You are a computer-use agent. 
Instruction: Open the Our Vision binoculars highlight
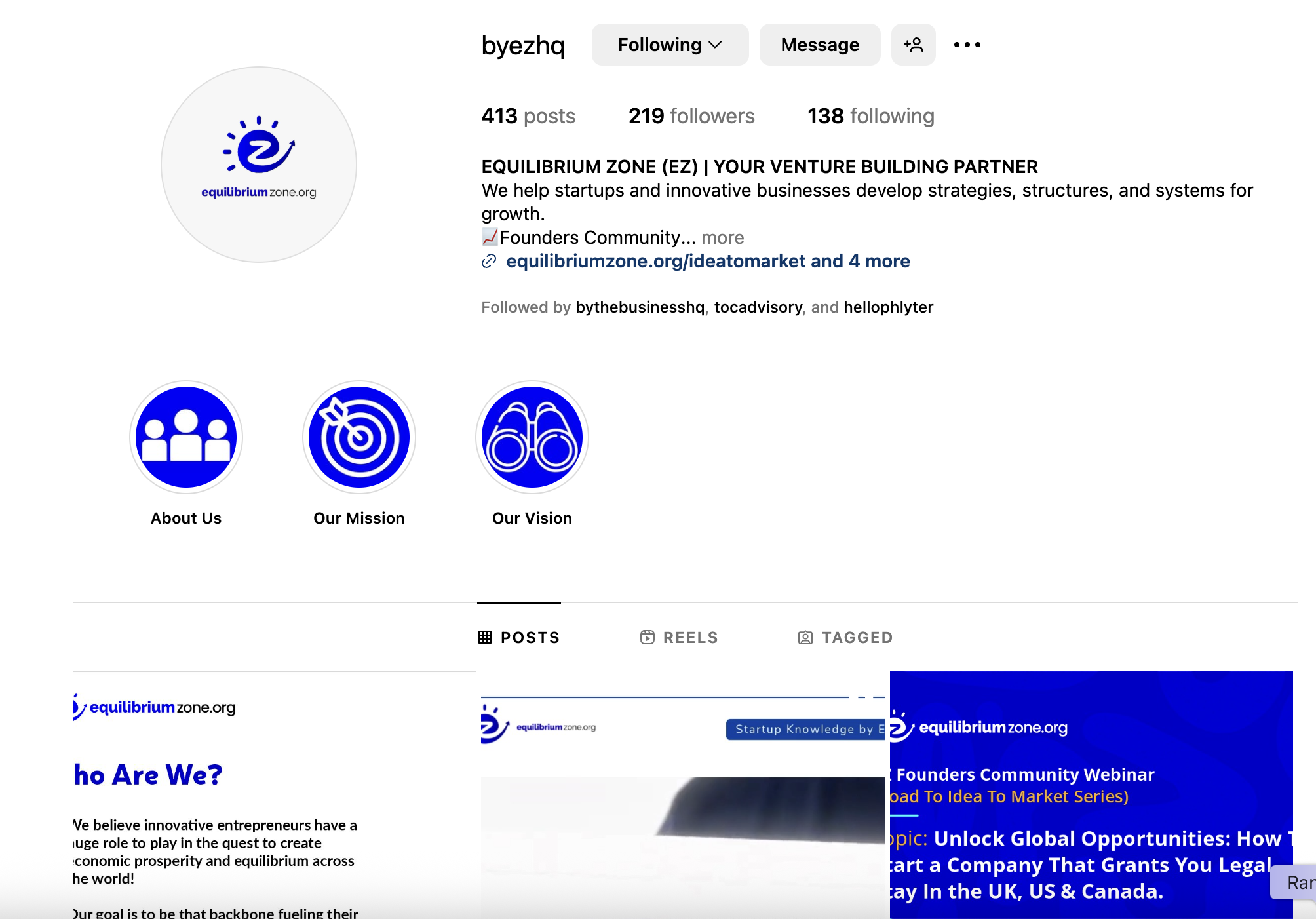tap(532, 437)
